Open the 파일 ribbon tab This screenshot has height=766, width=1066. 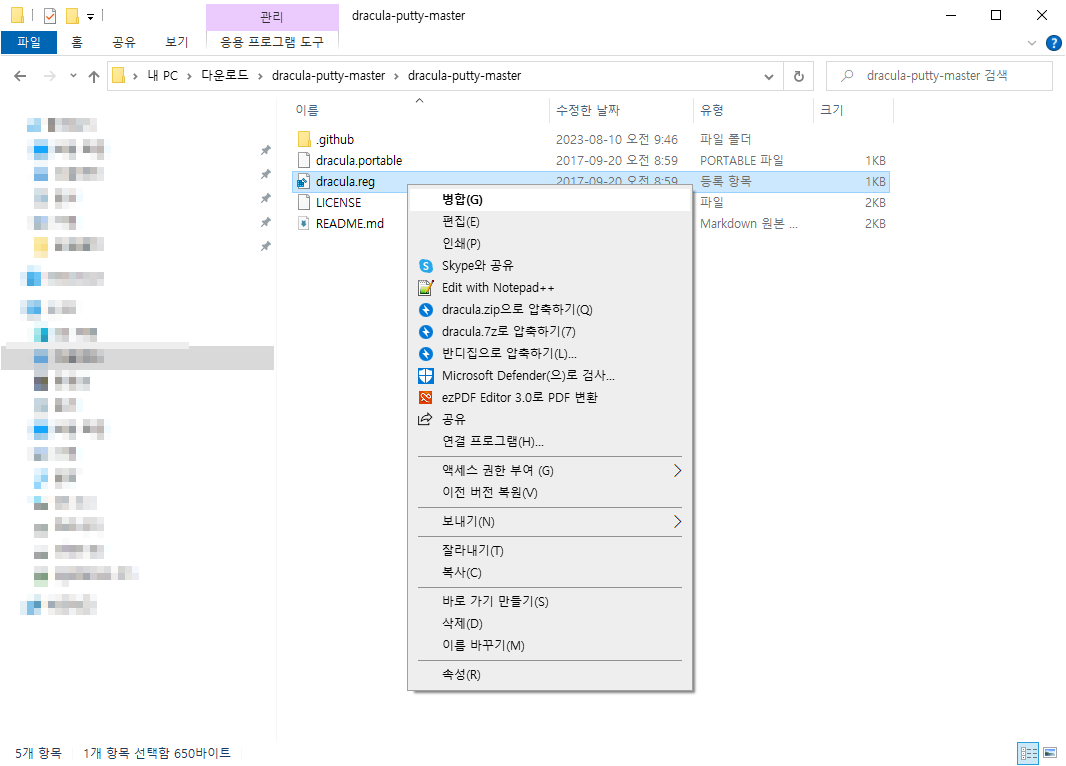[x=29, y=42]
